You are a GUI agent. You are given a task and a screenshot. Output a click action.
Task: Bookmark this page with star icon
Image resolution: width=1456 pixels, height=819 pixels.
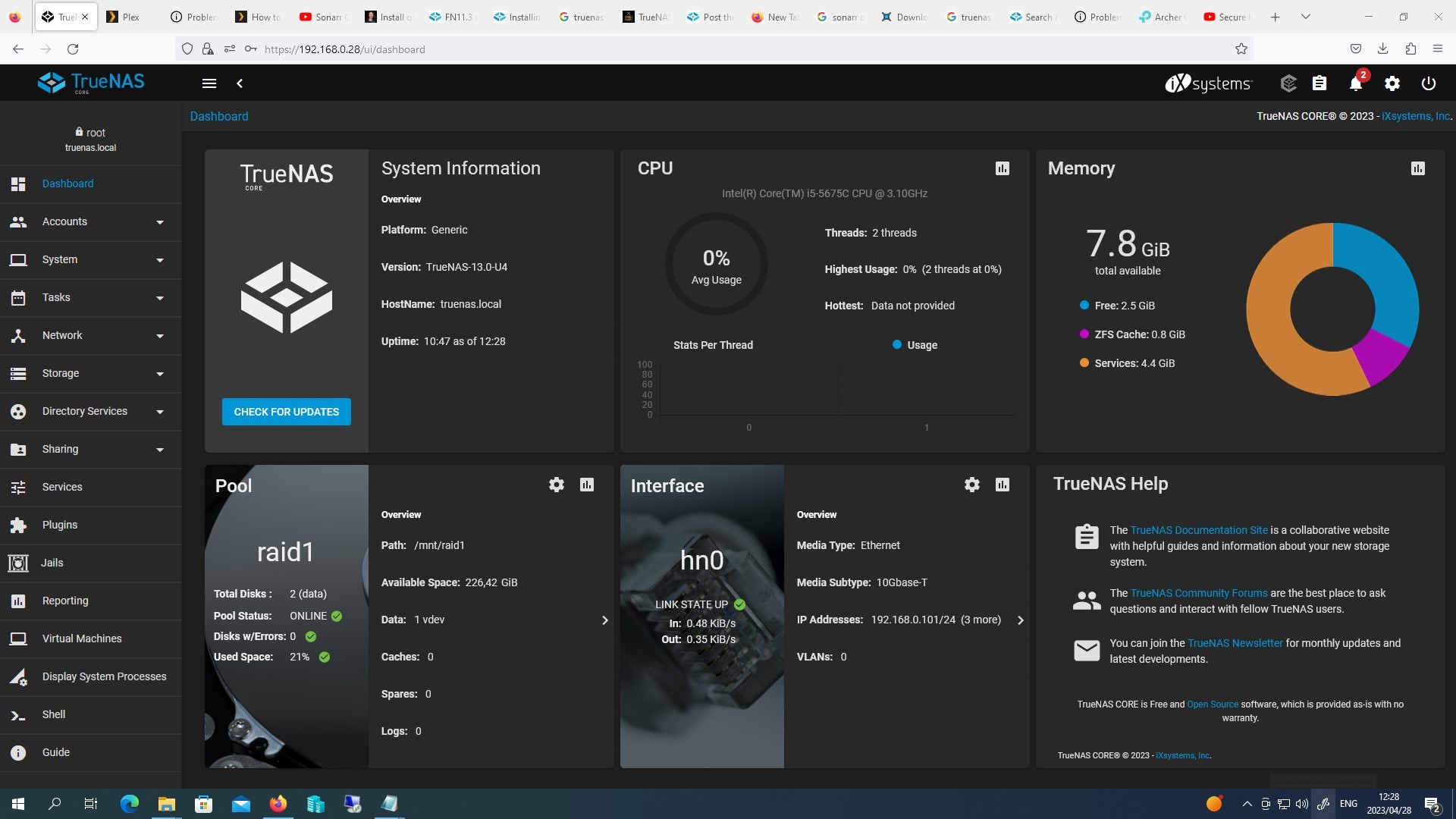(x=1241, y=49)
